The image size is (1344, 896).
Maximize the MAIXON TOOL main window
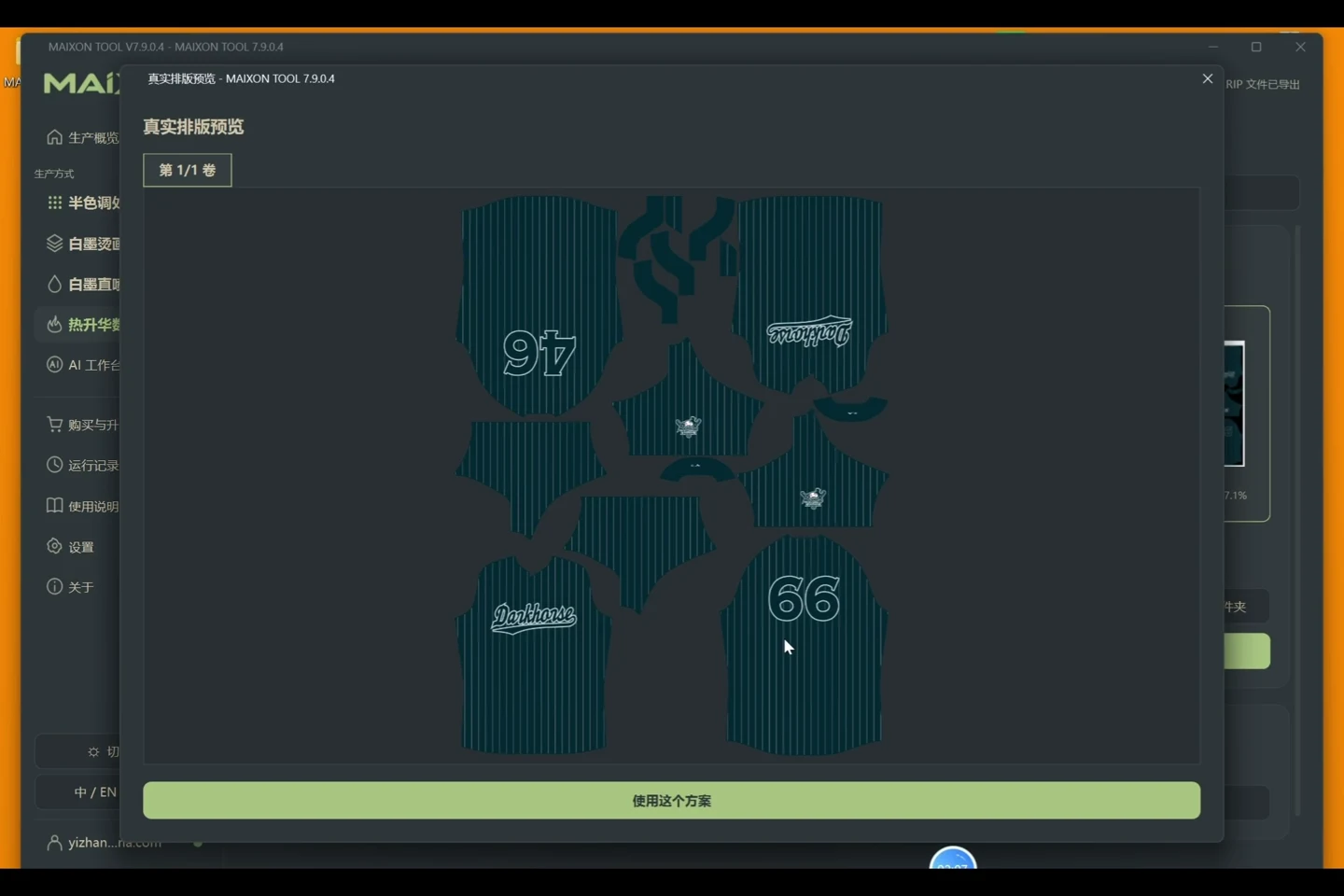click(1256, 47)
